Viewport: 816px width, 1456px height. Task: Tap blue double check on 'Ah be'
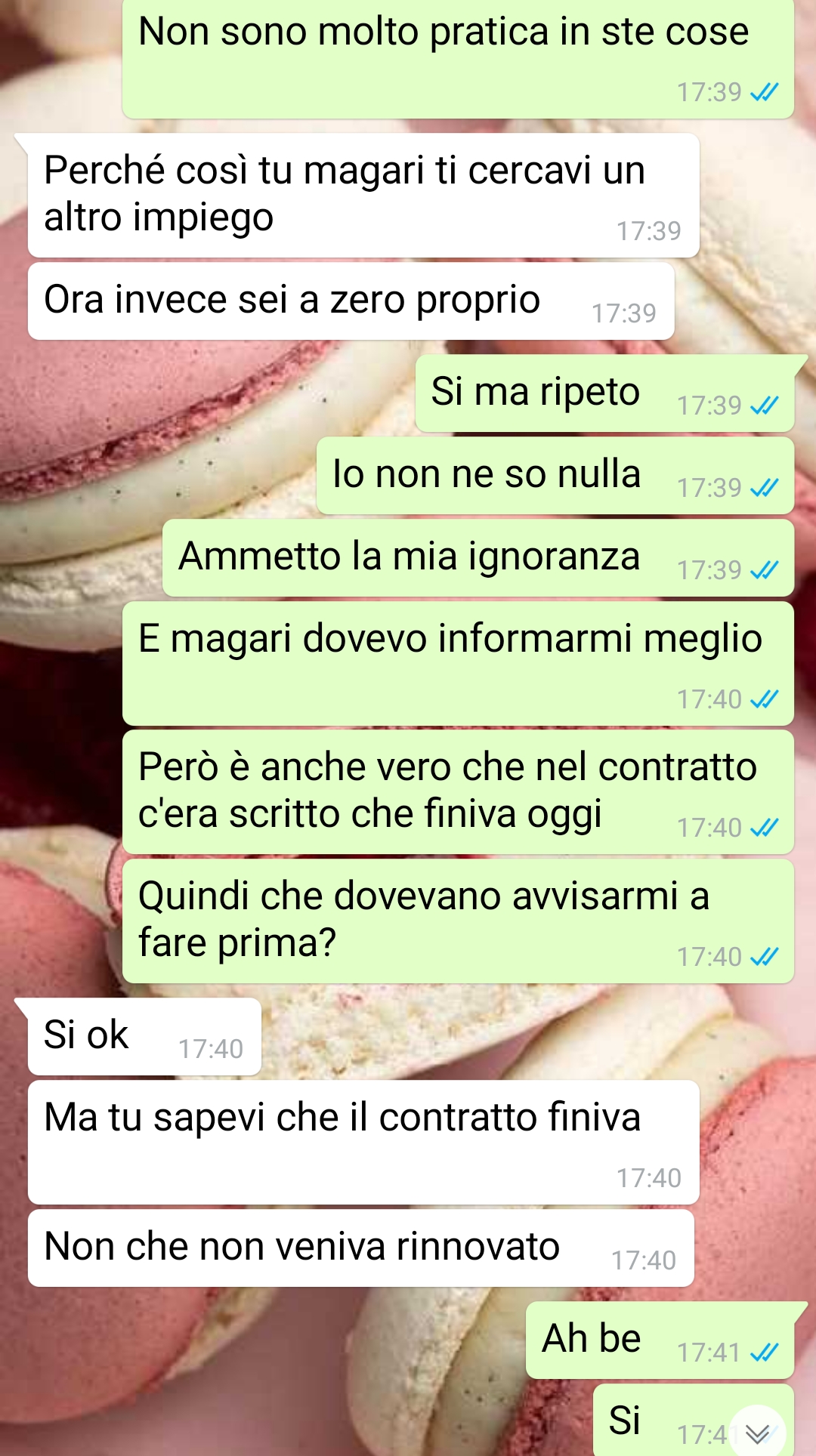[764, 1353]
